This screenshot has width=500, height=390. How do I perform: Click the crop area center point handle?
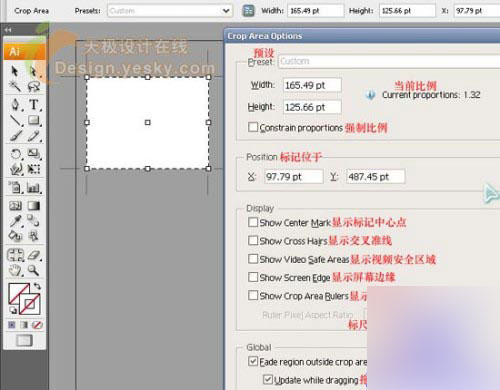[x=148, y=123]
